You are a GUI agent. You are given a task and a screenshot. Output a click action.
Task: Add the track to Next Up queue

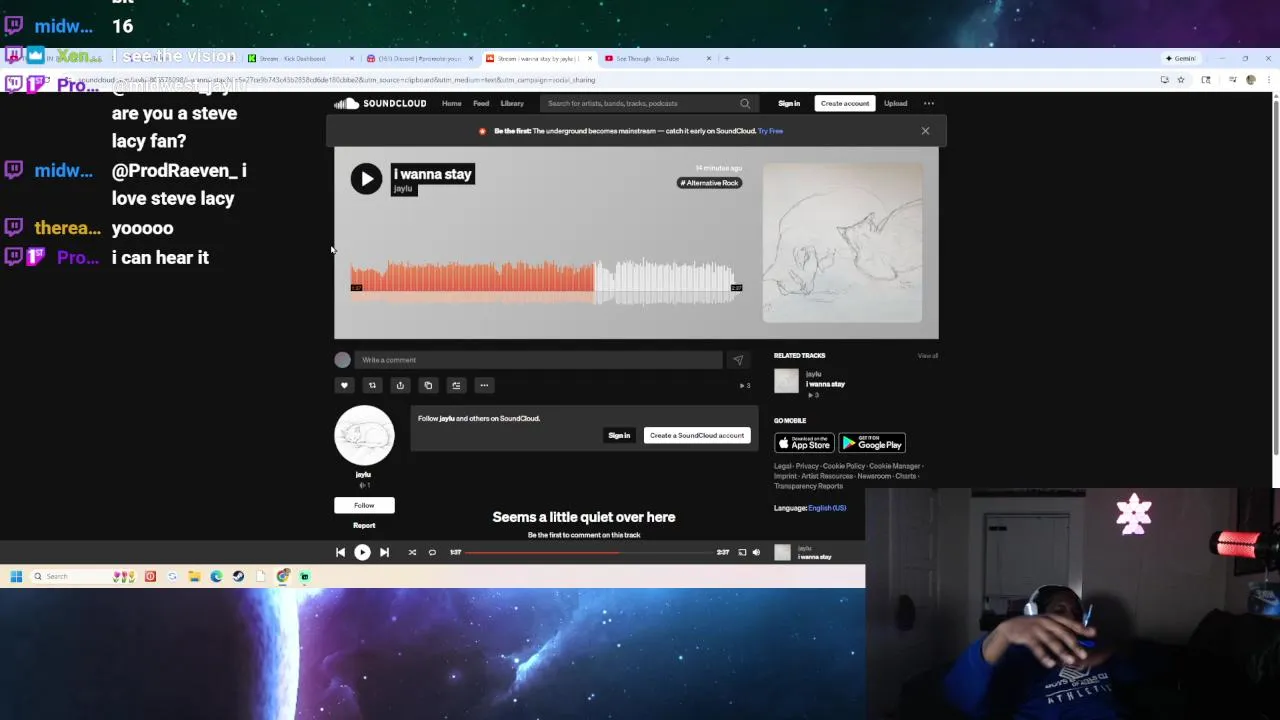tap(456, 385)
